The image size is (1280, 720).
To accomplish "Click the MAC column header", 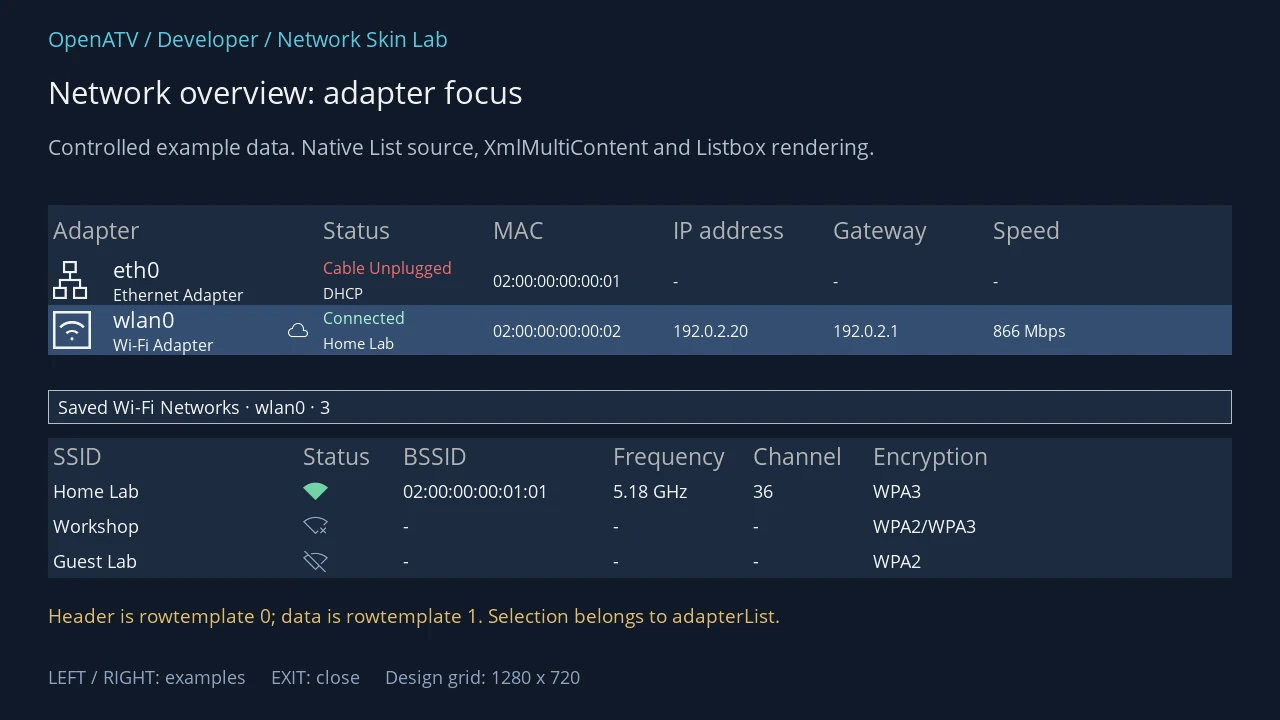I will tap(518, 231).
